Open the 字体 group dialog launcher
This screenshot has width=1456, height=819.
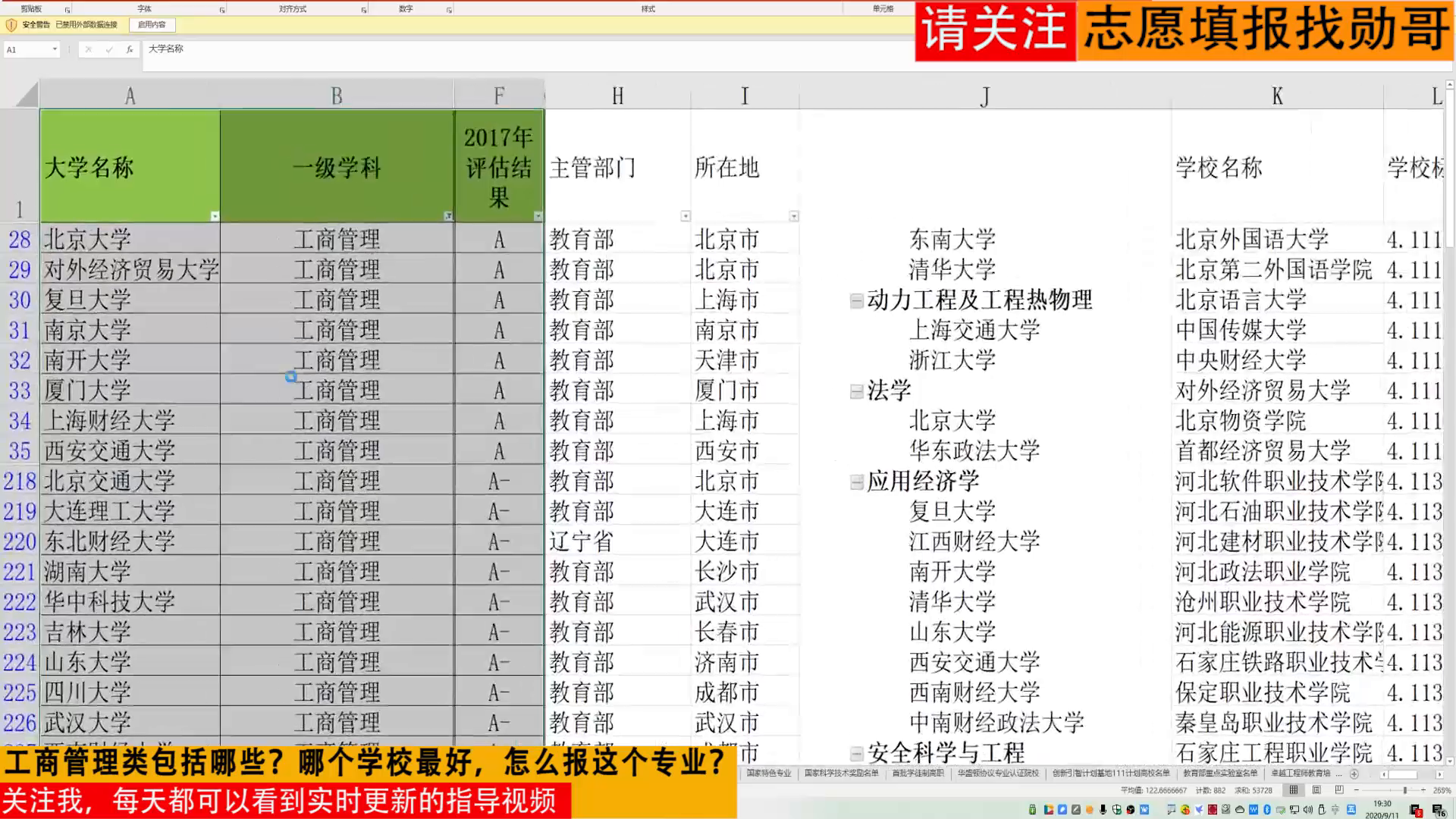[221, 9]
